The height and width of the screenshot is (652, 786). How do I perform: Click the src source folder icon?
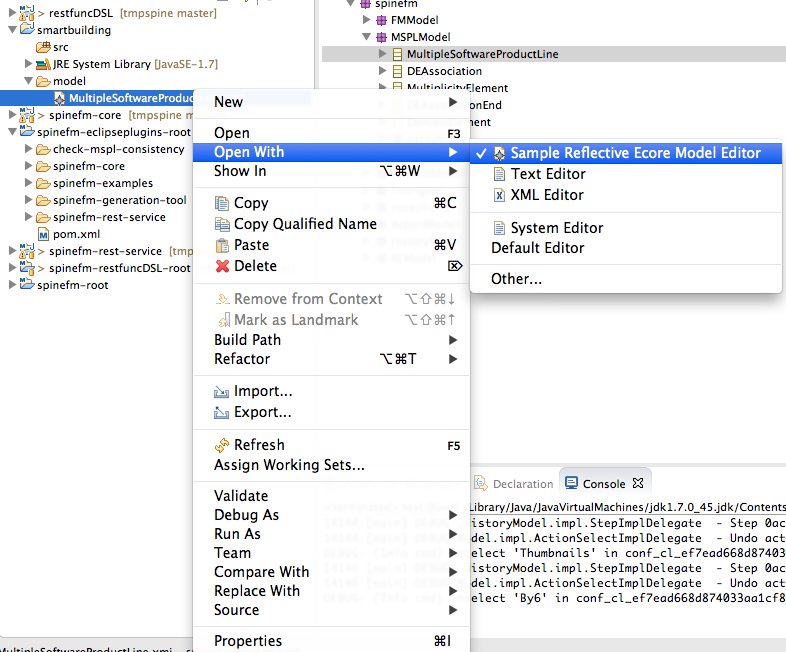43,47
